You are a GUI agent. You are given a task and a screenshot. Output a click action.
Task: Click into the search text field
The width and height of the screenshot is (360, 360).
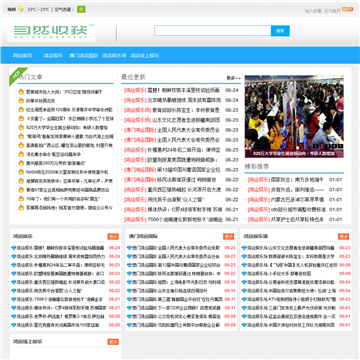tap(213, 31)
